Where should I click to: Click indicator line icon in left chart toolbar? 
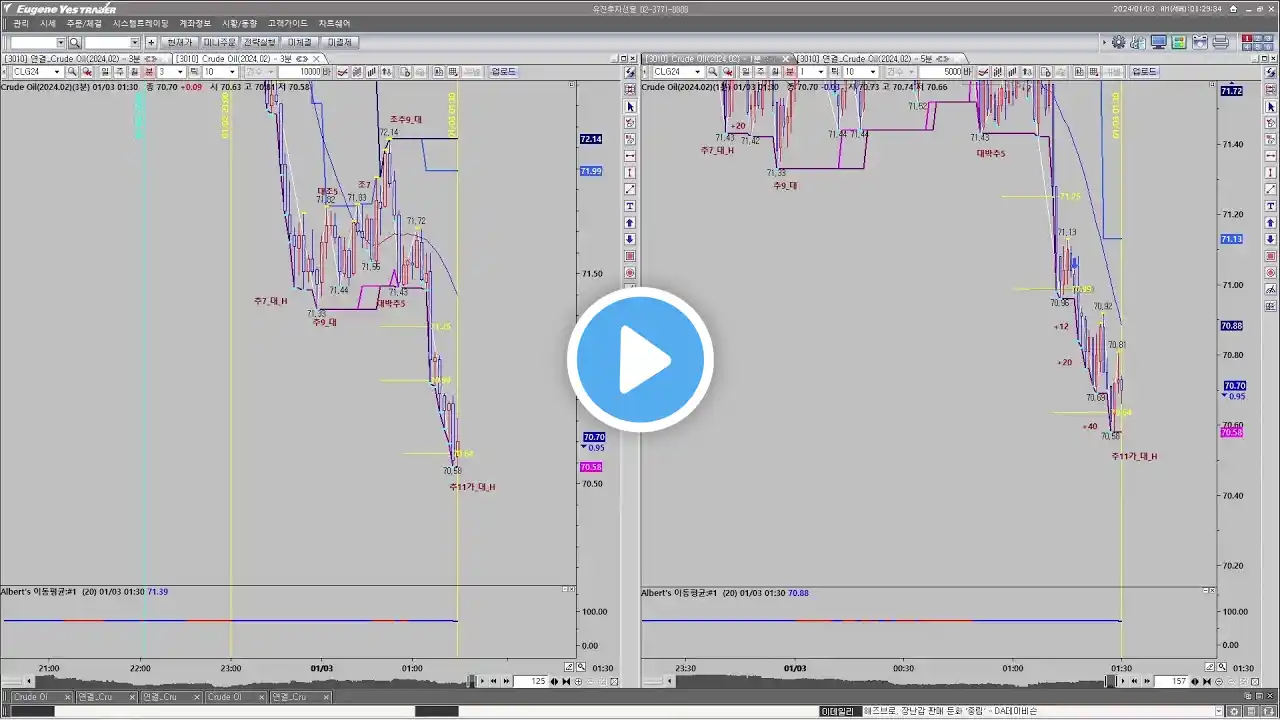pos(342,71)
